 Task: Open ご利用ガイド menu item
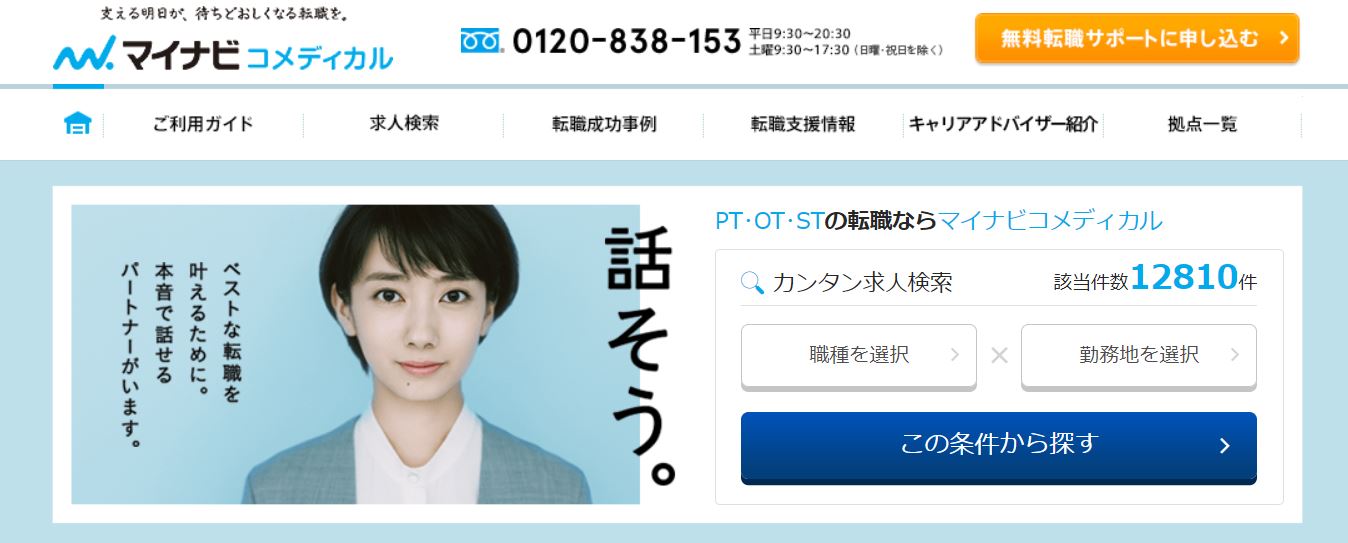point(203,124)
